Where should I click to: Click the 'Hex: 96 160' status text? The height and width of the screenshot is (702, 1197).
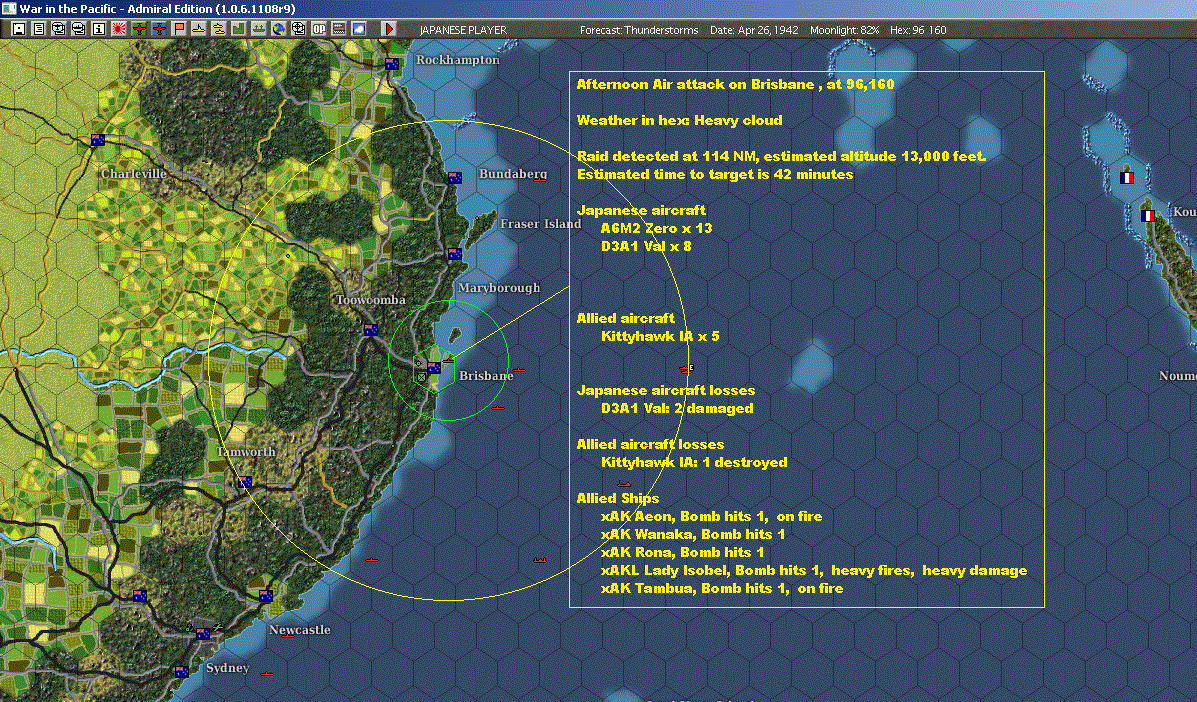918,30
